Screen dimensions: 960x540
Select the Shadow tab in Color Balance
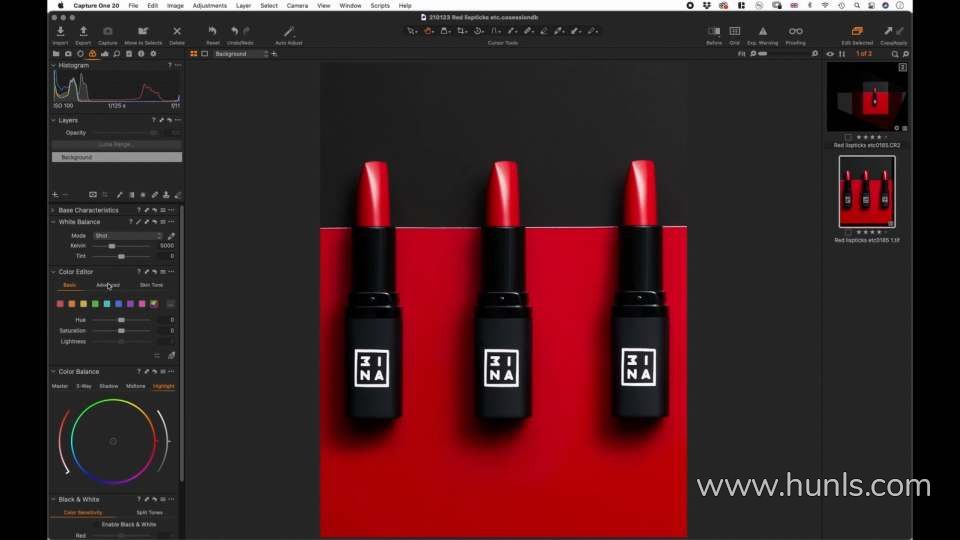point(108,386)
